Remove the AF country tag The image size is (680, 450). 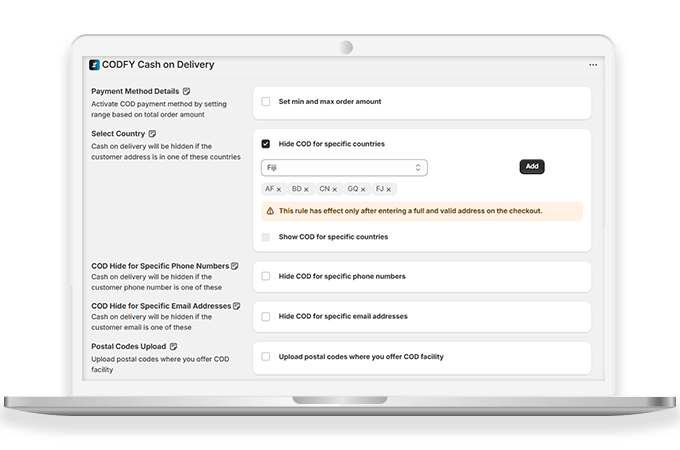280,189
